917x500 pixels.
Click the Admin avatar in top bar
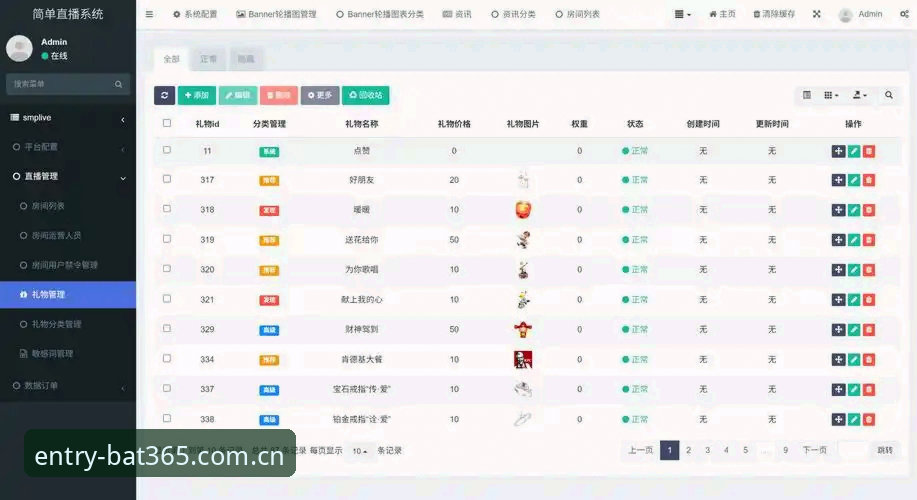[x=845, y=15]
